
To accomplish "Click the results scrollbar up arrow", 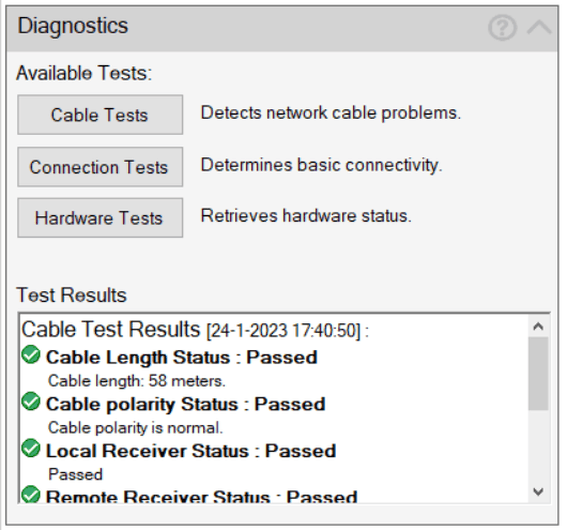I will 538,327.
